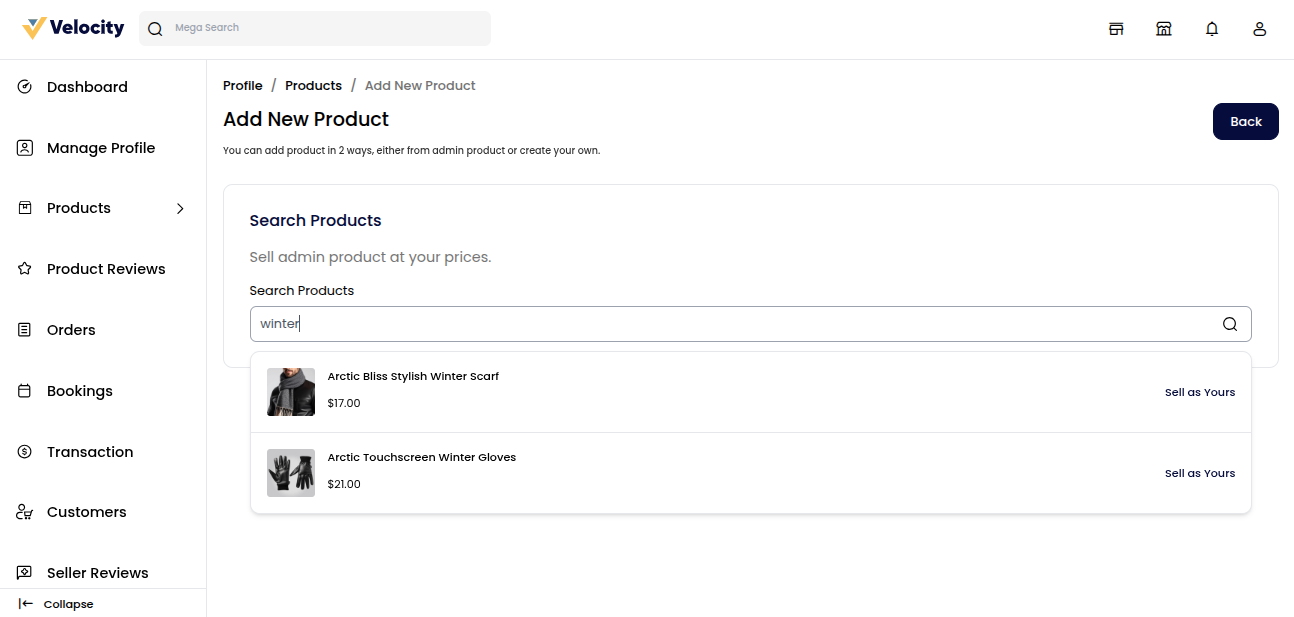Open notifications bell icon
The width and height of the screenshot is (1294, 617).
[x=1212, y=29]
